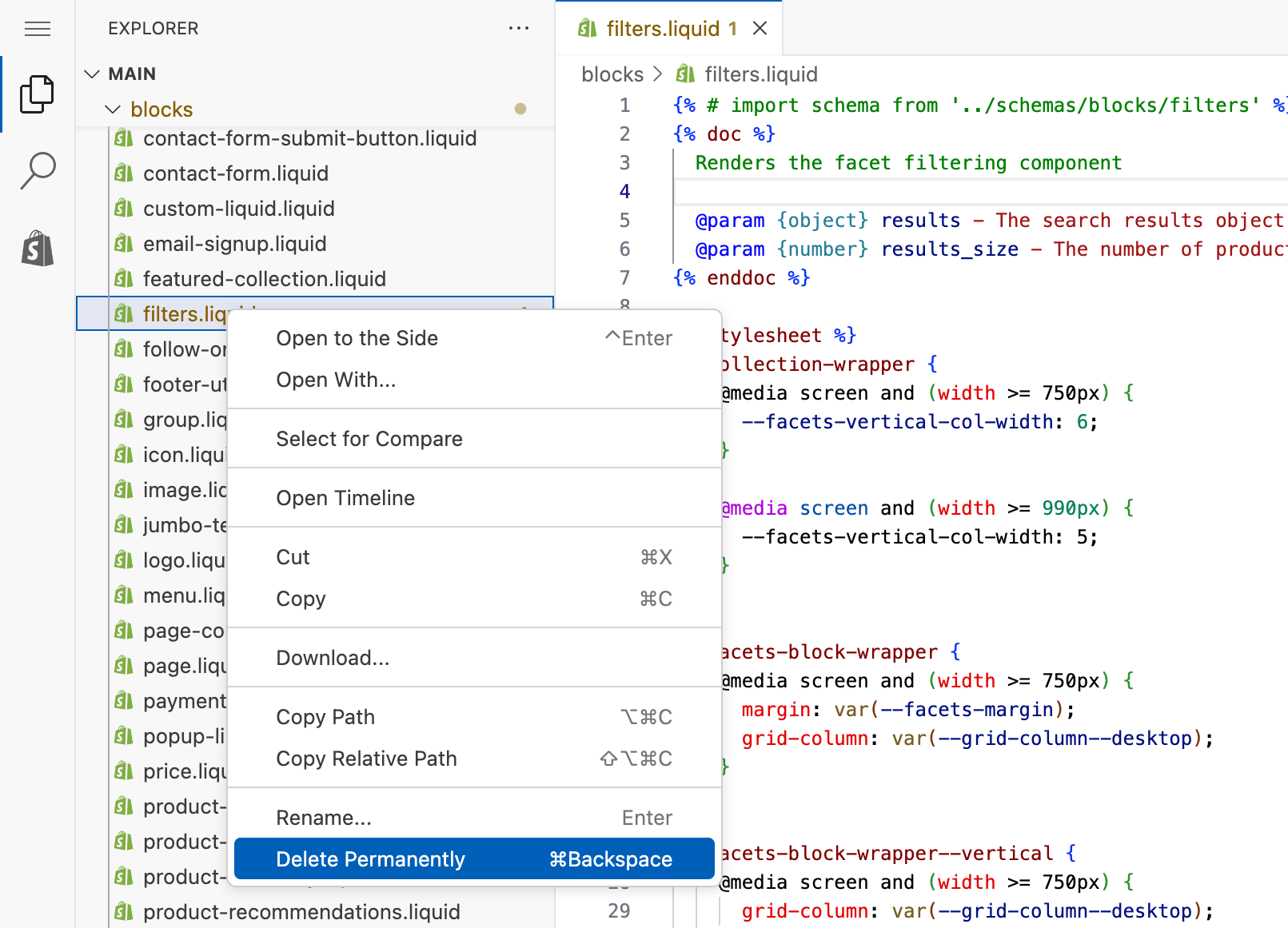Click the 'Renders the facet filtering component' line

click(x=908, y=163)
